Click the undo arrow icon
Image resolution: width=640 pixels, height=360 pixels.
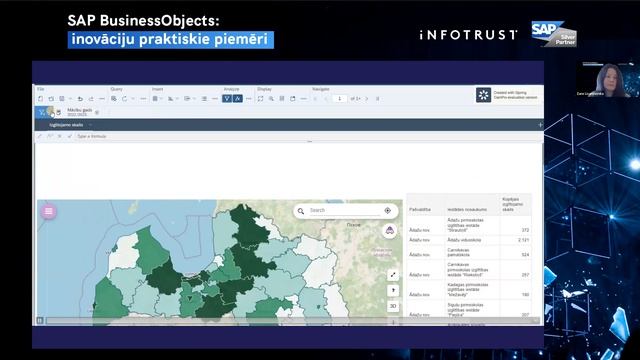80,99
